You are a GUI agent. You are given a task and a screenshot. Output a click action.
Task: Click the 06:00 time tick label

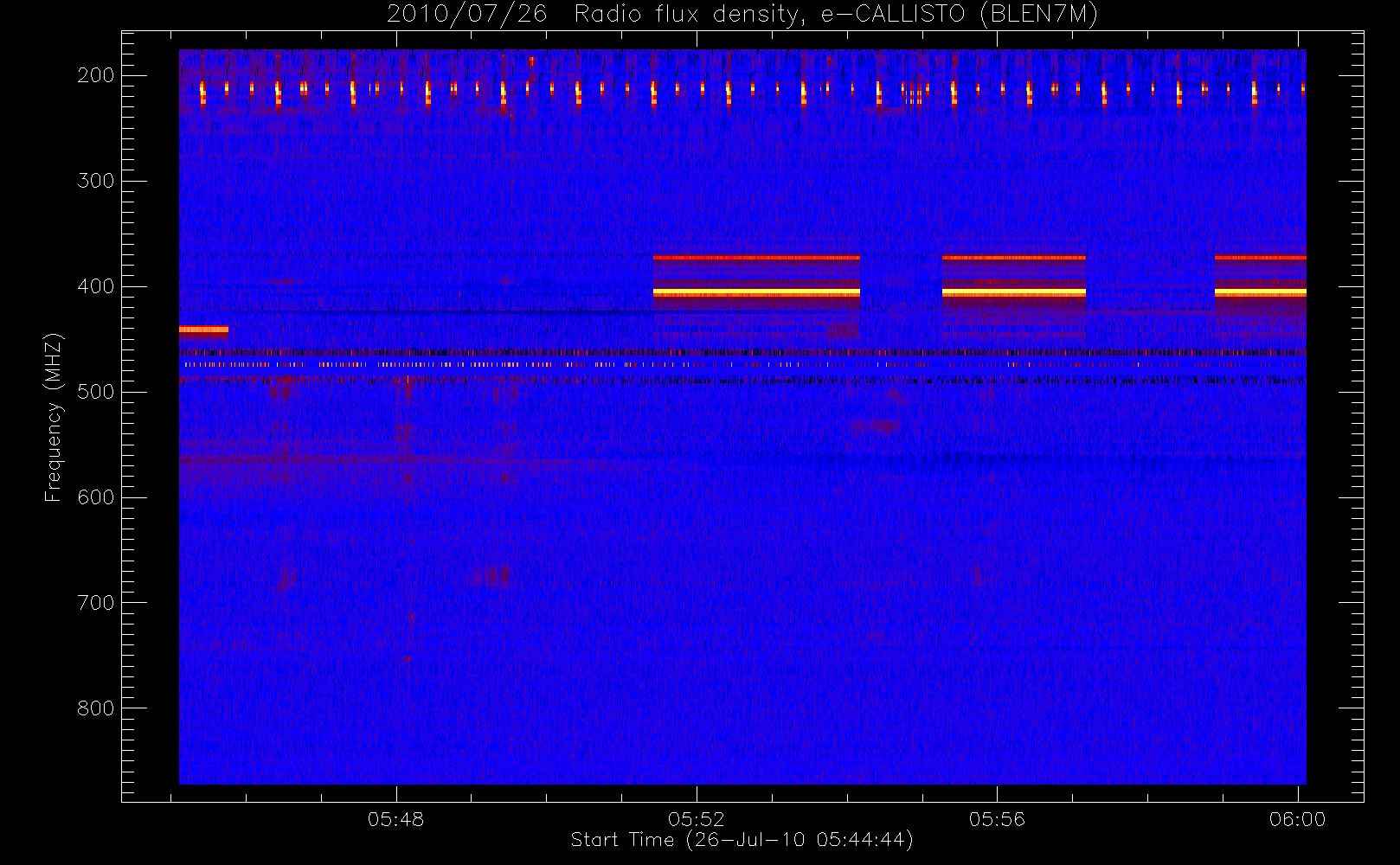pyautogui.click(x=1297, y=819)
